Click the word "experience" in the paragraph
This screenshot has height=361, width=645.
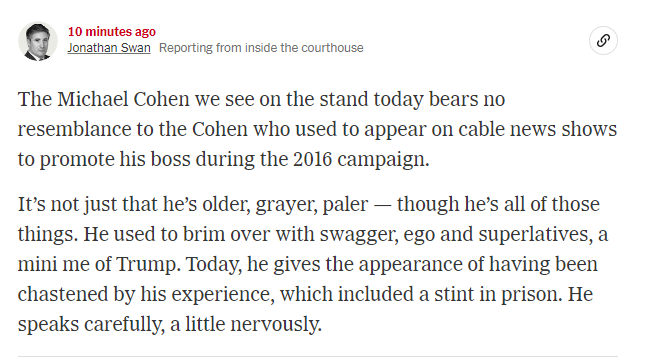220,294
